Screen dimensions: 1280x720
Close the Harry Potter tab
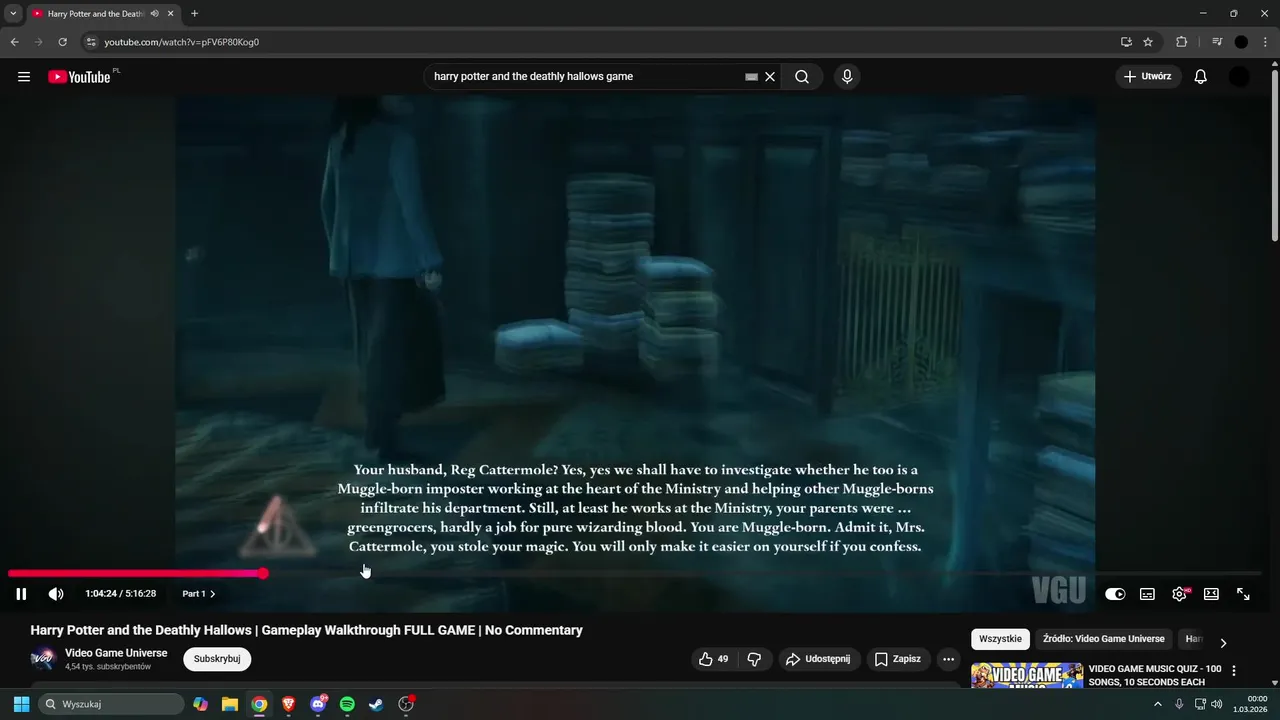[171, 14]
